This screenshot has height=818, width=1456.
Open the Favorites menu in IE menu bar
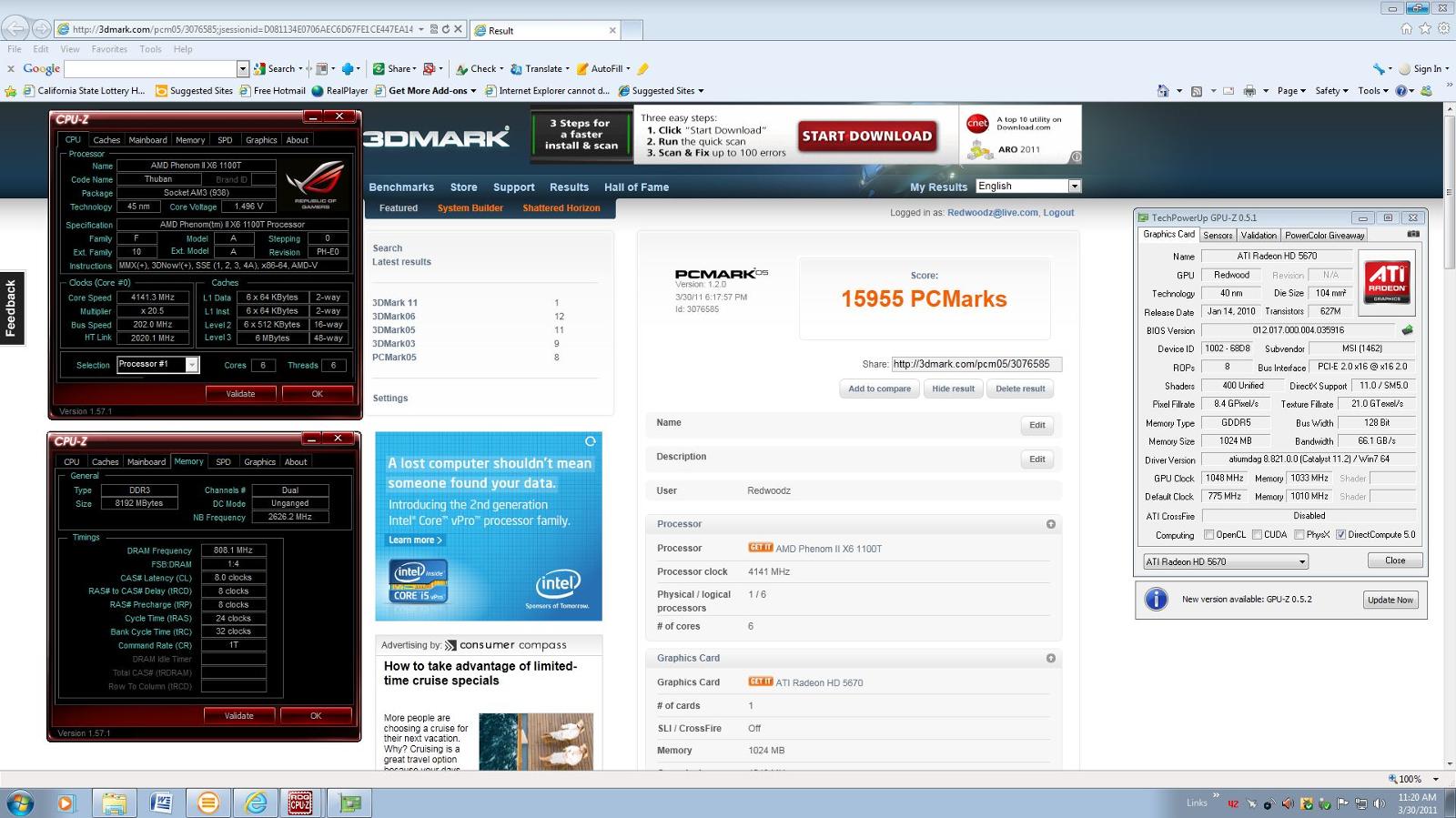point(109,49)
